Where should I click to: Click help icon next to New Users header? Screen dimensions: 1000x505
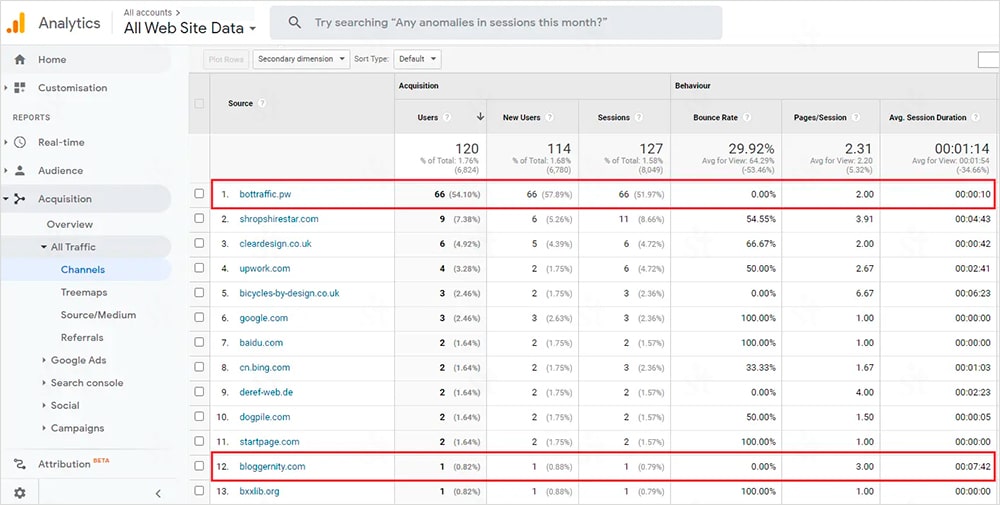[549, 117]
